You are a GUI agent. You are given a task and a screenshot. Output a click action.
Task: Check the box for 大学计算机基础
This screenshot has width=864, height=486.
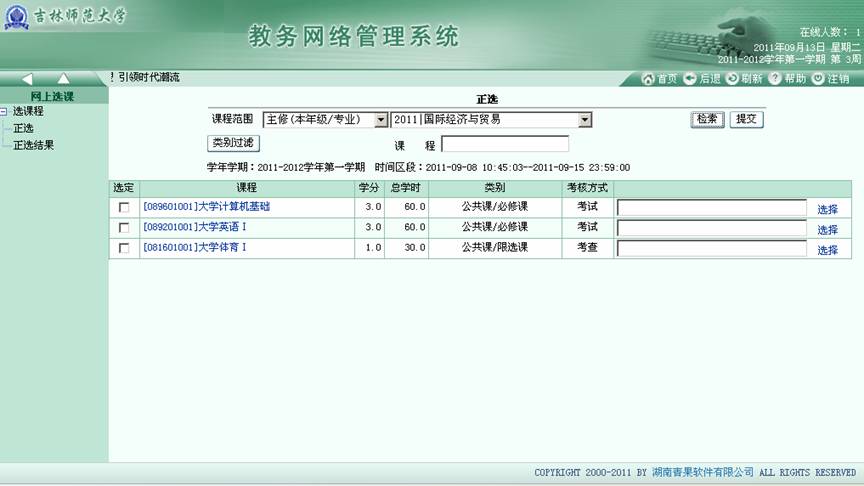pyautogui.click(x=124, y=207)
